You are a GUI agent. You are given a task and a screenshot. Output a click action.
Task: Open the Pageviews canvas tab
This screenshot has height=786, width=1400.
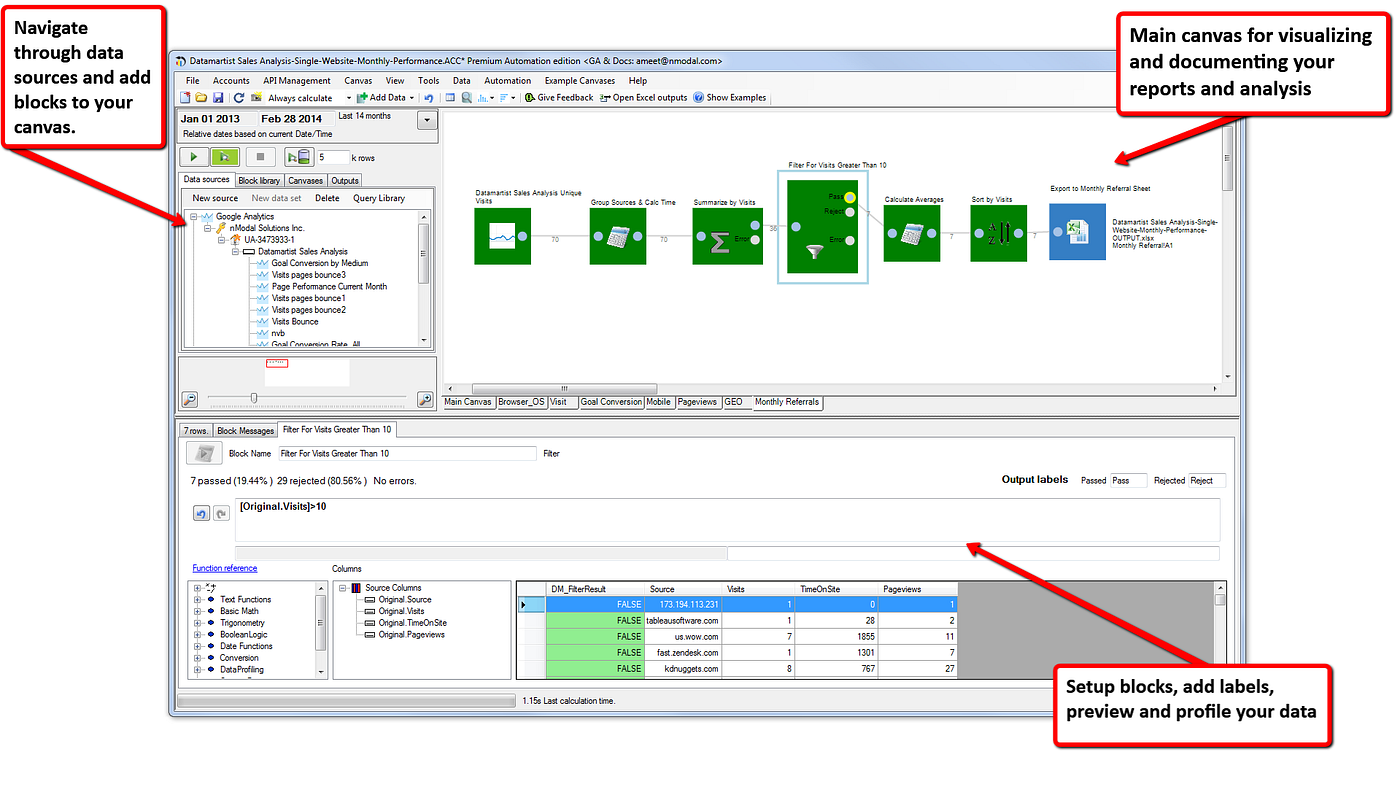point(698,402)
